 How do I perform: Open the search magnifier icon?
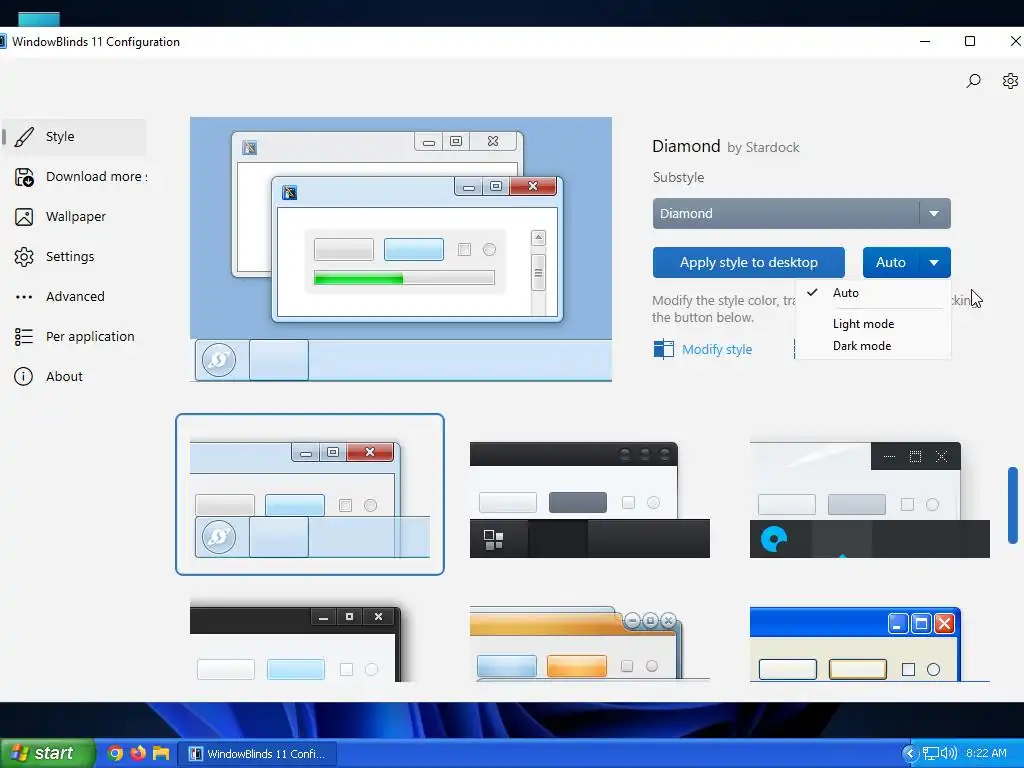pyautogui.click(x=973, y=81)
